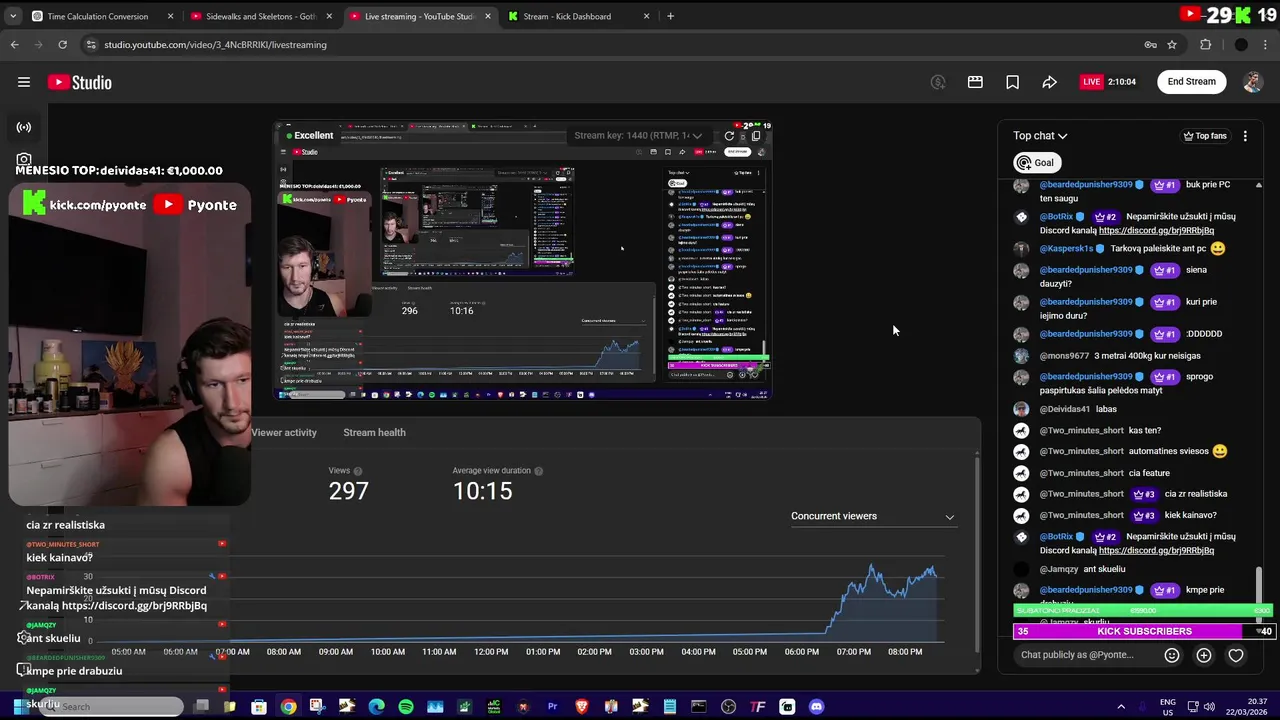The width and height of the screenshot is (1280, 720).
Task: Open Discord from the taskbar
Action: [x=816, y=707]
